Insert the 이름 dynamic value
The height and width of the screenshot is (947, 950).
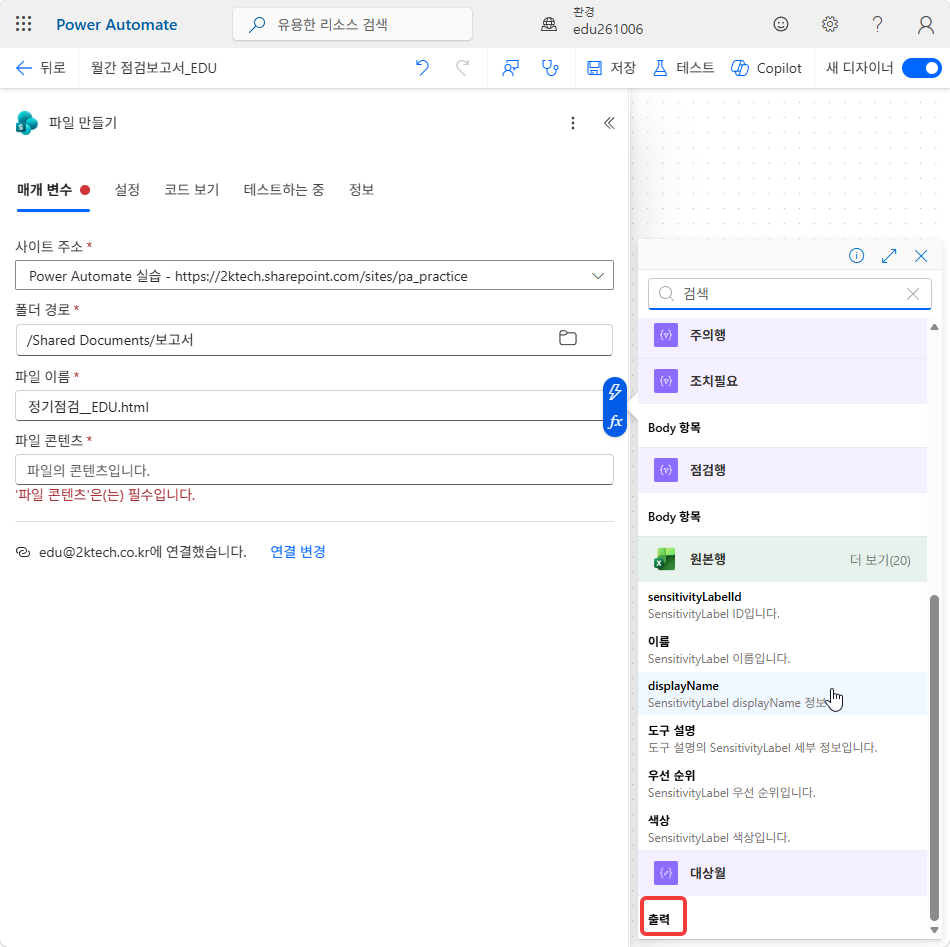tap(782, 650)
